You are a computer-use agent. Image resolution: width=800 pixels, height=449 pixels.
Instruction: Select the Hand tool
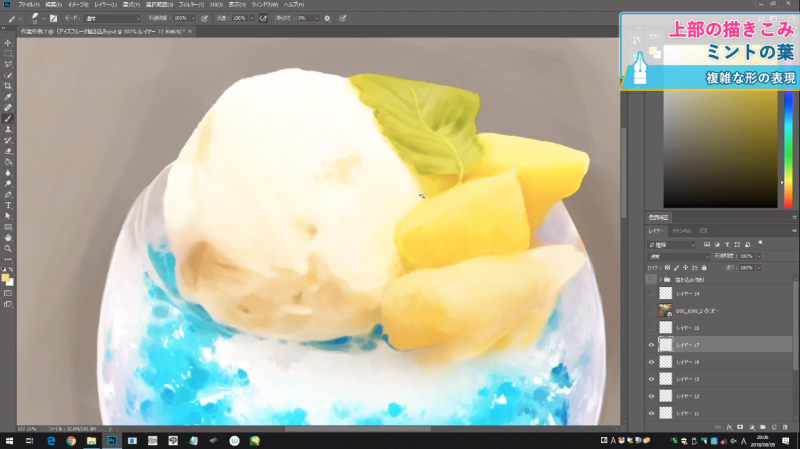[8, 238]
